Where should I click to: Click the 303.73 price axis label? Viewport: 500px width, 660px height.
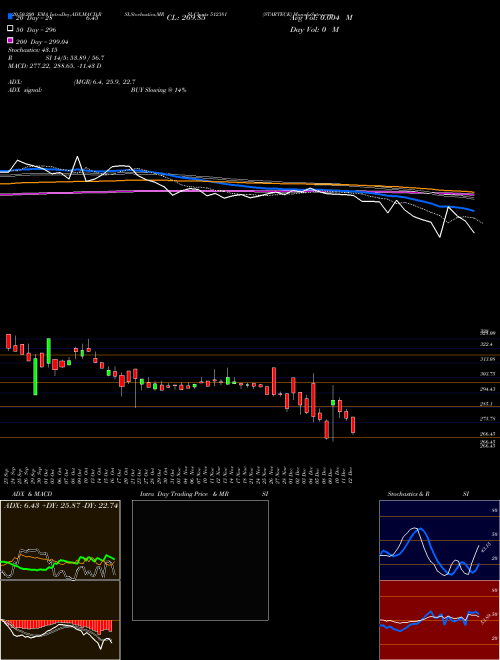(x=487, y=374)
